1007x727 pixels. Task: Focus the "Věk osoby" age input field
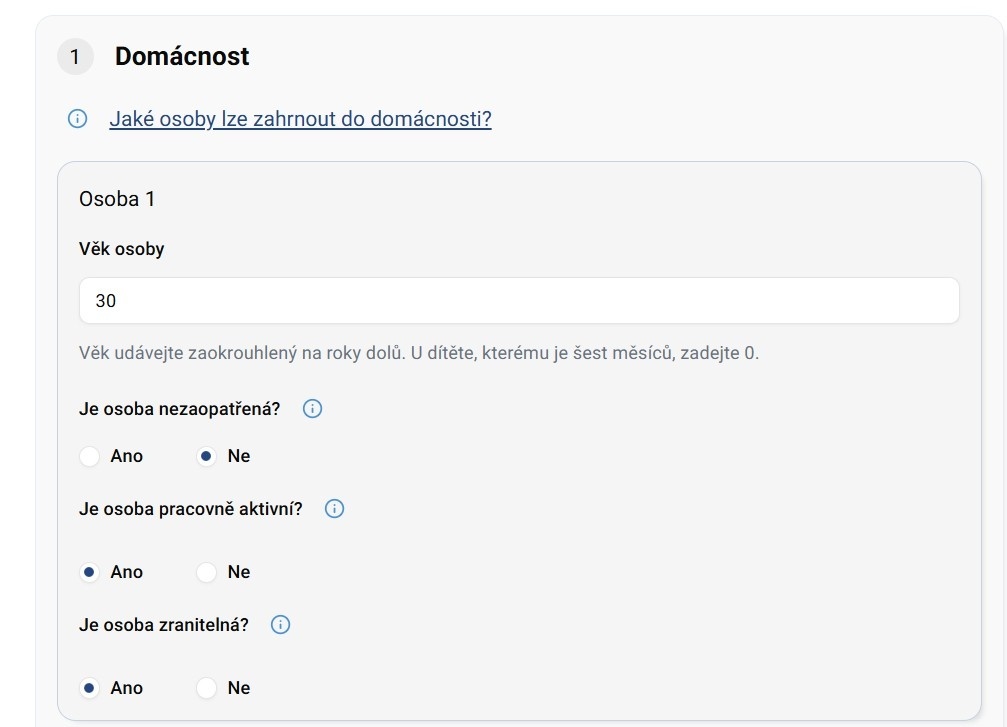[519, 301]
